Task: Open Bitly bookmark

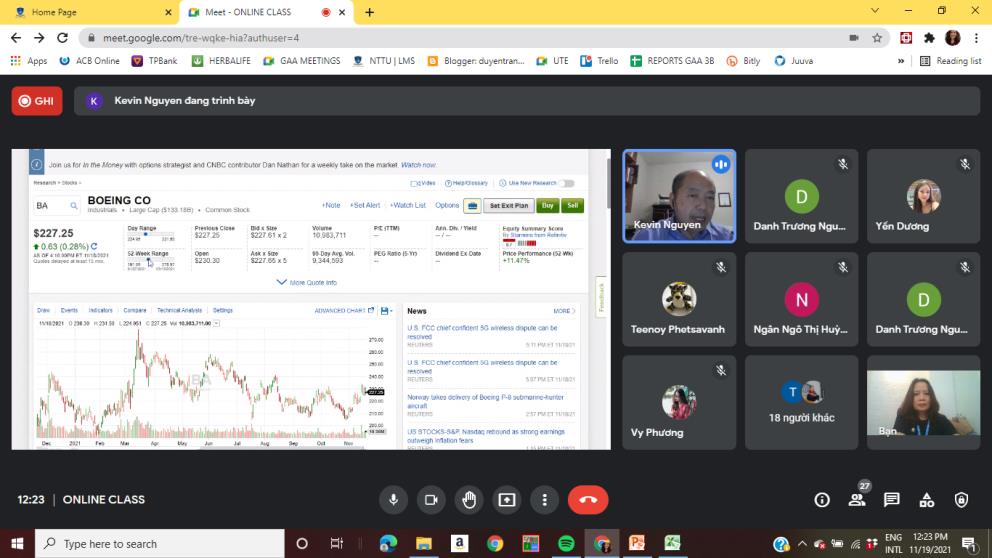Action: [x=743, y=61]
